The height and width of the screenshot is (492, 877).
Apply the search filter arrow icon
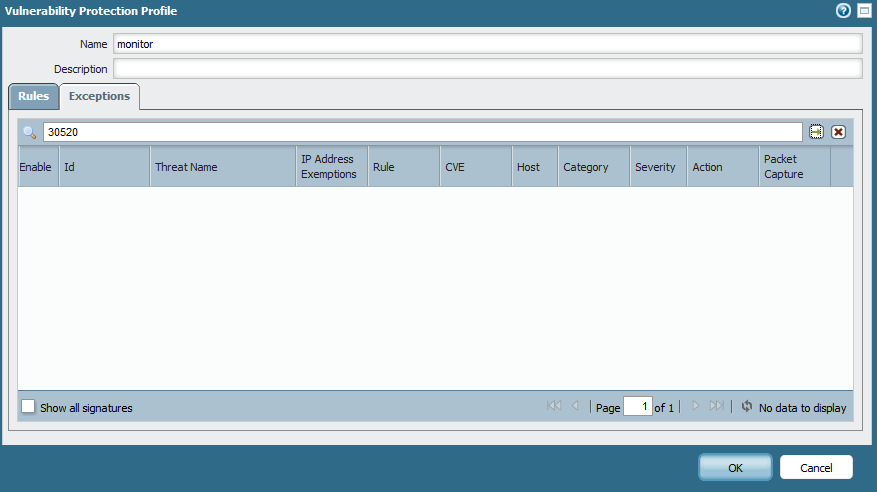pyautogui.click(x=816, y=132)
